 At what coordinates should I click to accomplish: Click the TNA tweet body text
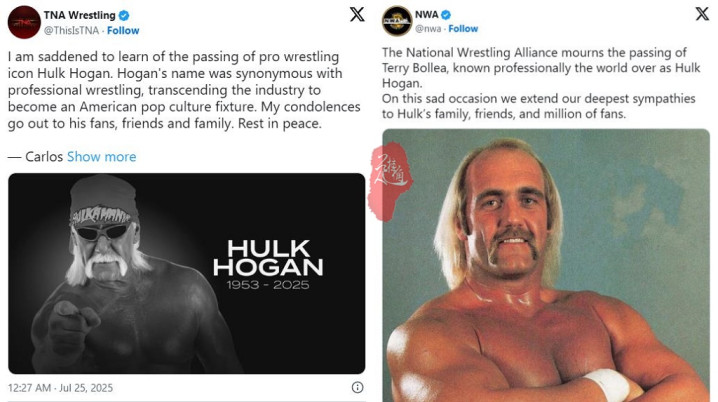pos(184,90)
